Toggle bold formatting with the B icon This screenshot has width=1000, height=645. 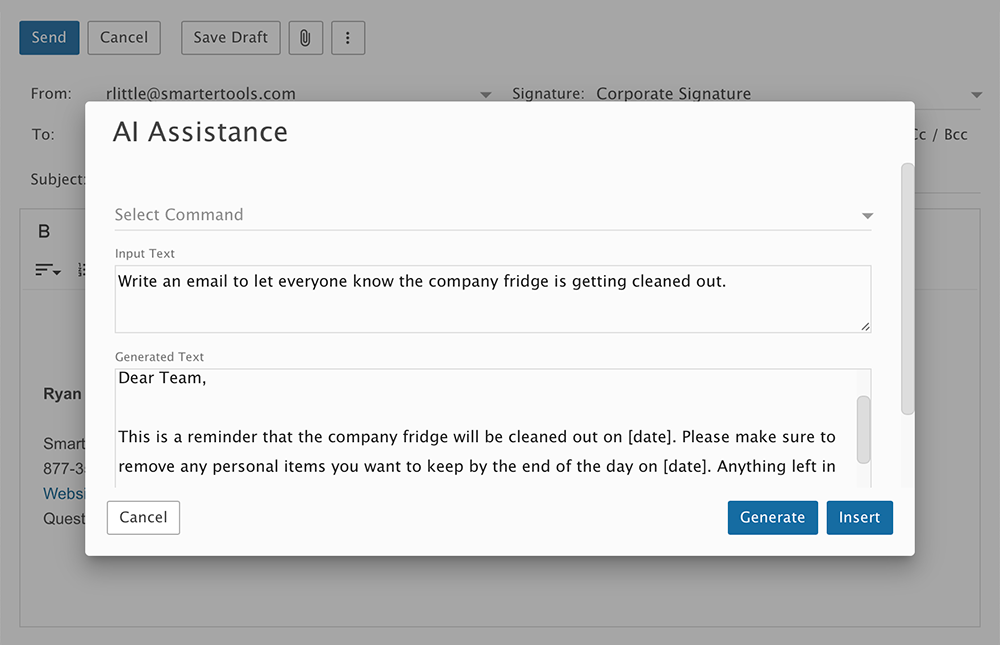pos(44,232)
